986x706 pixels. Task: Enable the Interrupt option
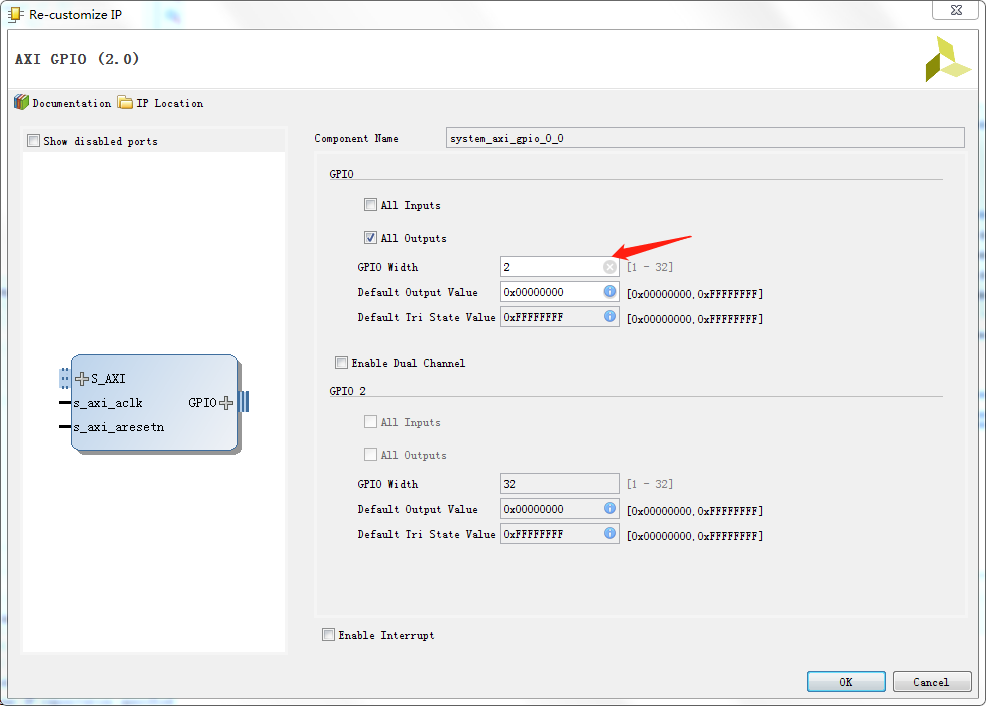[328, 634]
